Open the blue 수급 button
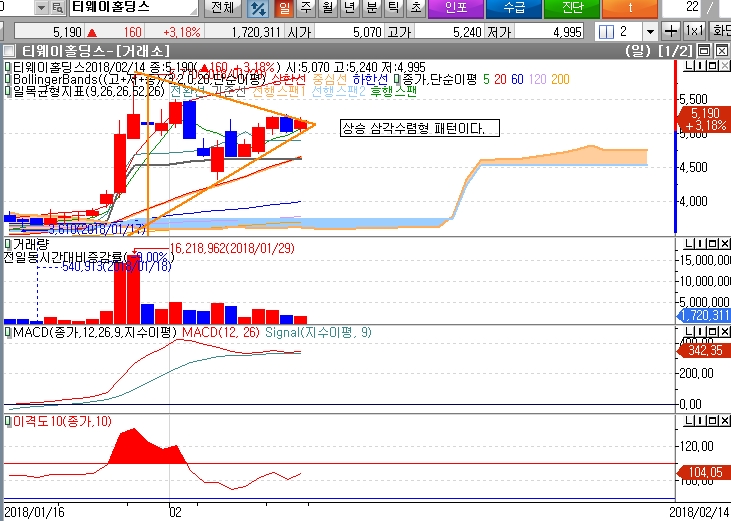Image resolution: width=731 pixels, height=521 pixels. coord(514,8)
